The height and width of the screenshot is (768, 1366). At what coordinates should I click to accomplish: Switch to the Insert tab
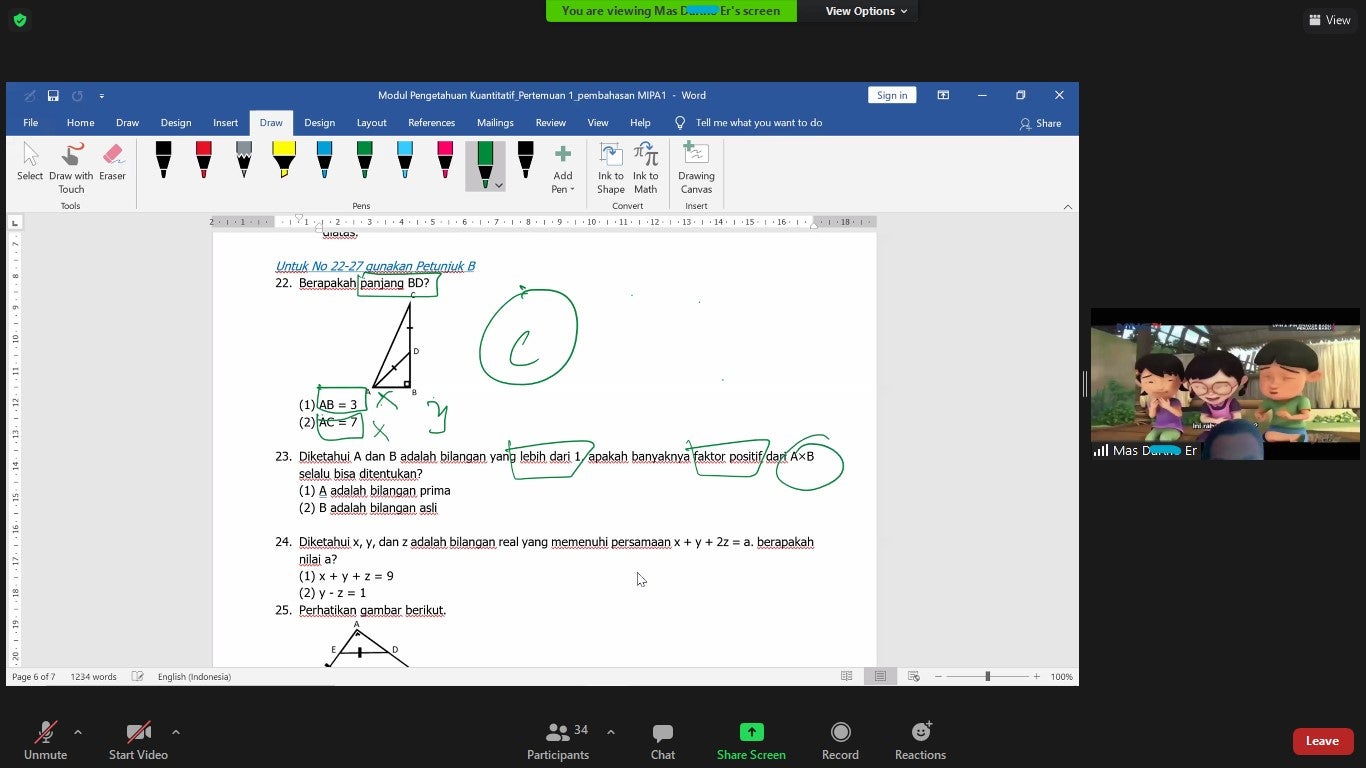point(225,123)
